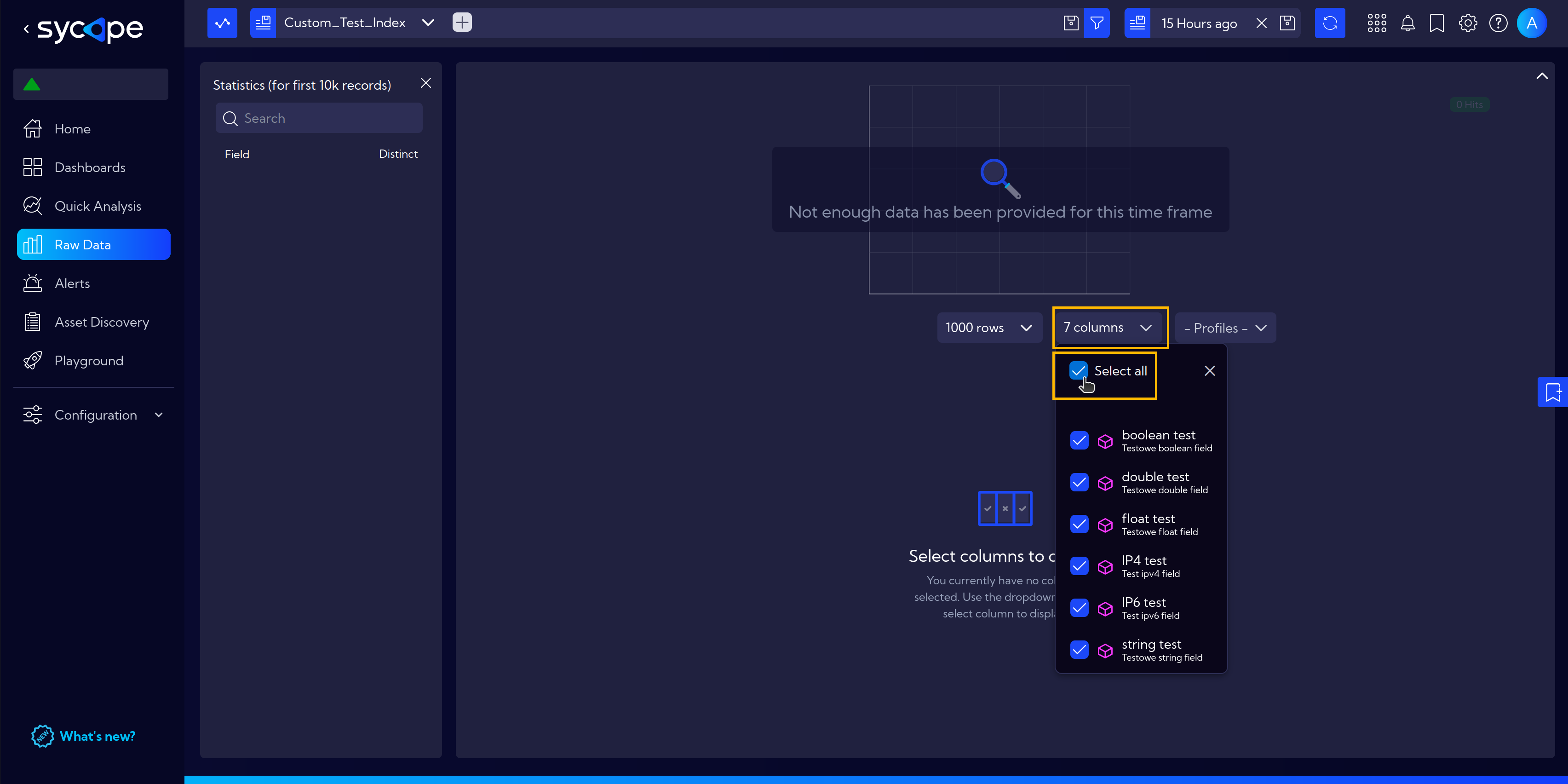The height and width of the screenshot is (784, 1568).
Task: Sort by the Field column header
Action: click(237, 154)
